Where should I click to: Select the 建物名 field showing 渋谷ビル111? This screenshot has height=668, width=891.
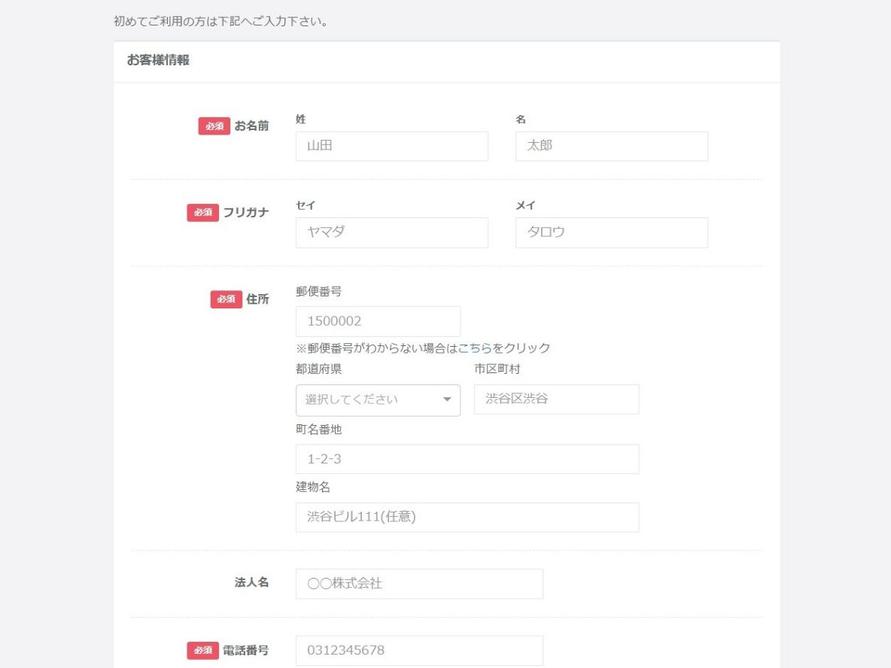coord(467,517)
